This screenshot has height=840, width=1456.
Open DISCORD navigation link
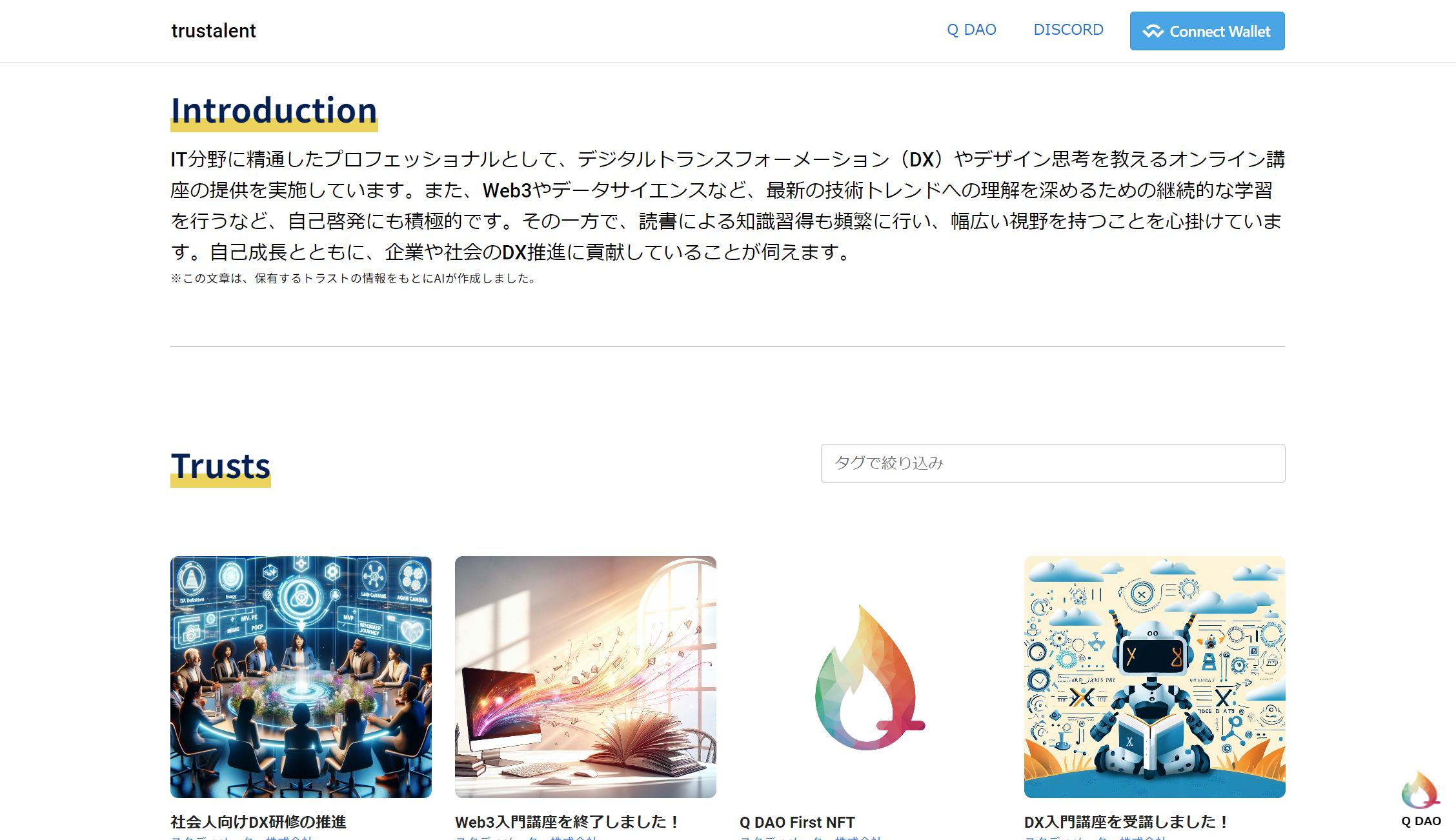[1068, 30]
